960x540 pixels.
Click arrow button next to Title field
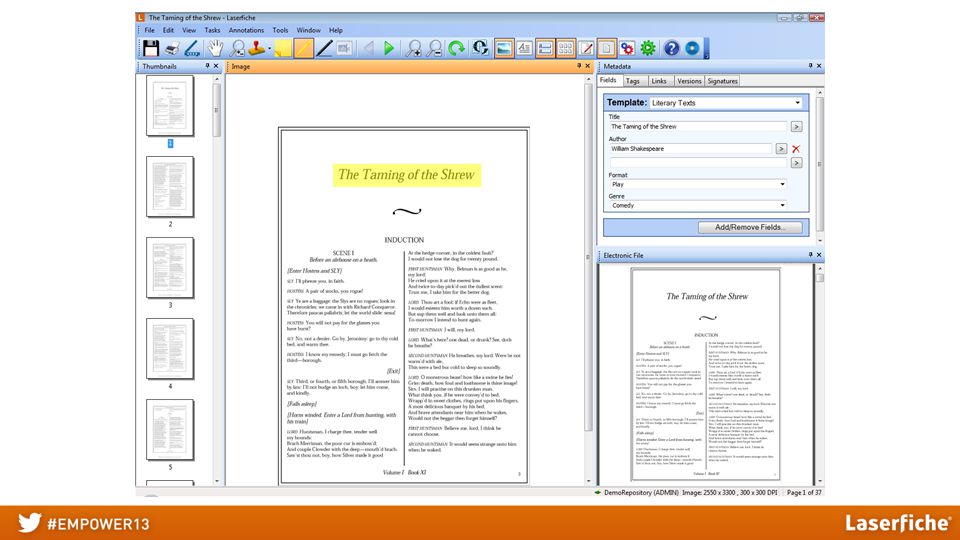tap(797, 127)
